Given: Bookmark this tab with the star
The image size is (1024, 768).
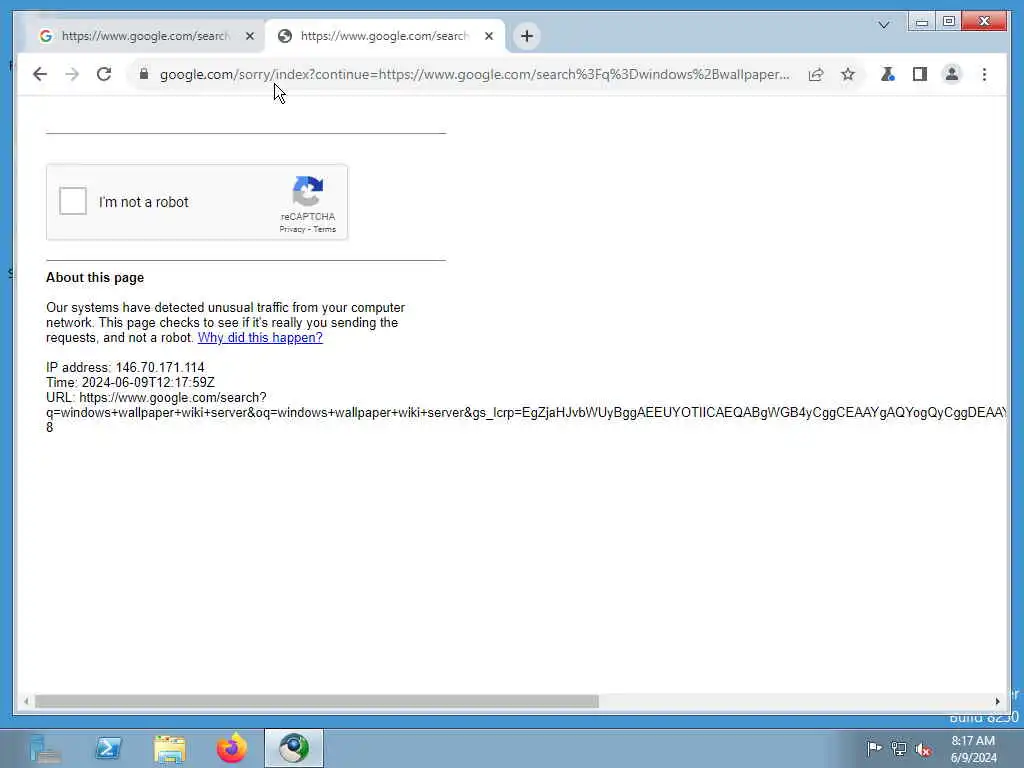Looking at the screenshot, I should pos(848,74).
